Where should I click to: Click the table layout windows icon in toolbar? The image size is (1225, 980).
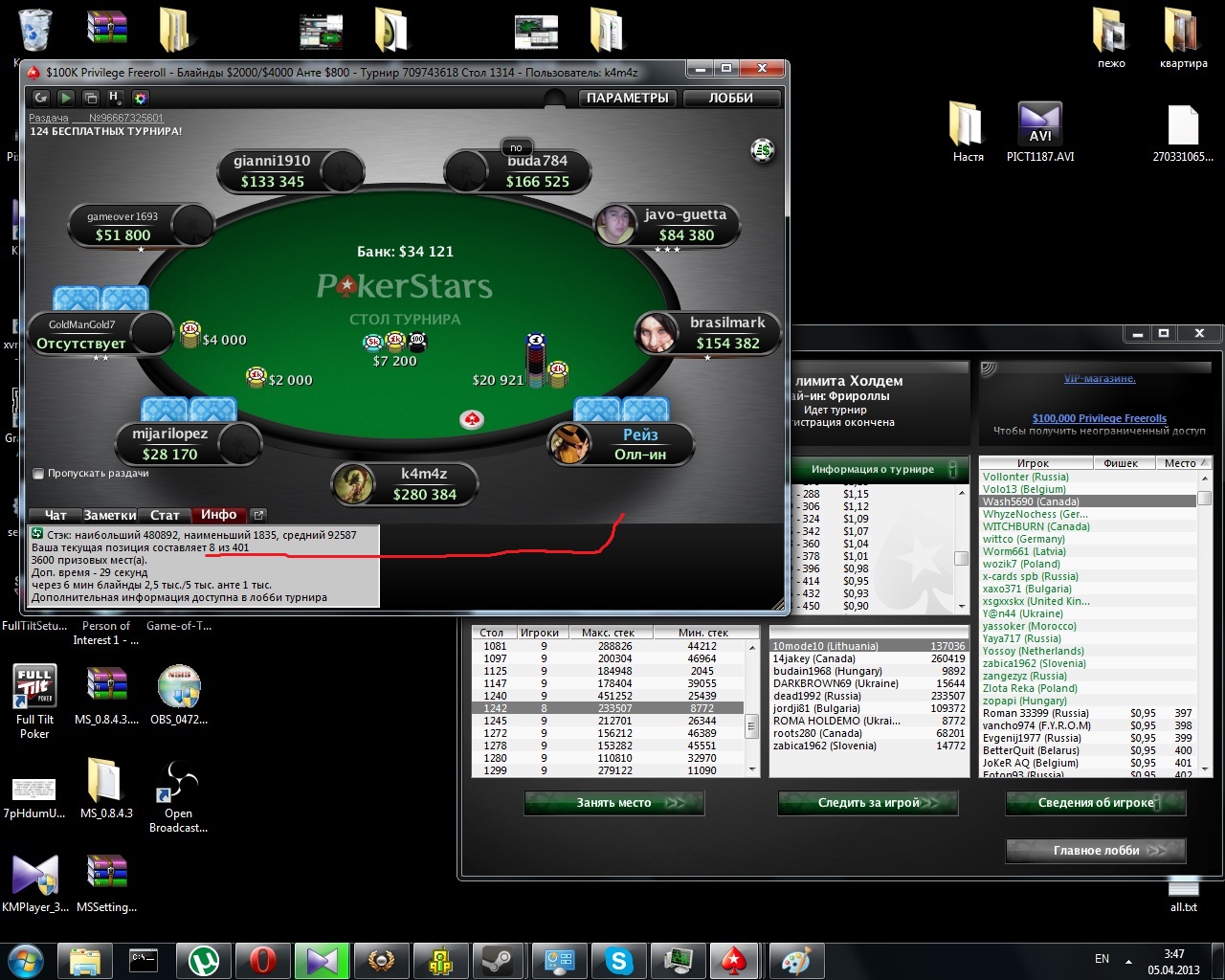[x=91, y=98]
